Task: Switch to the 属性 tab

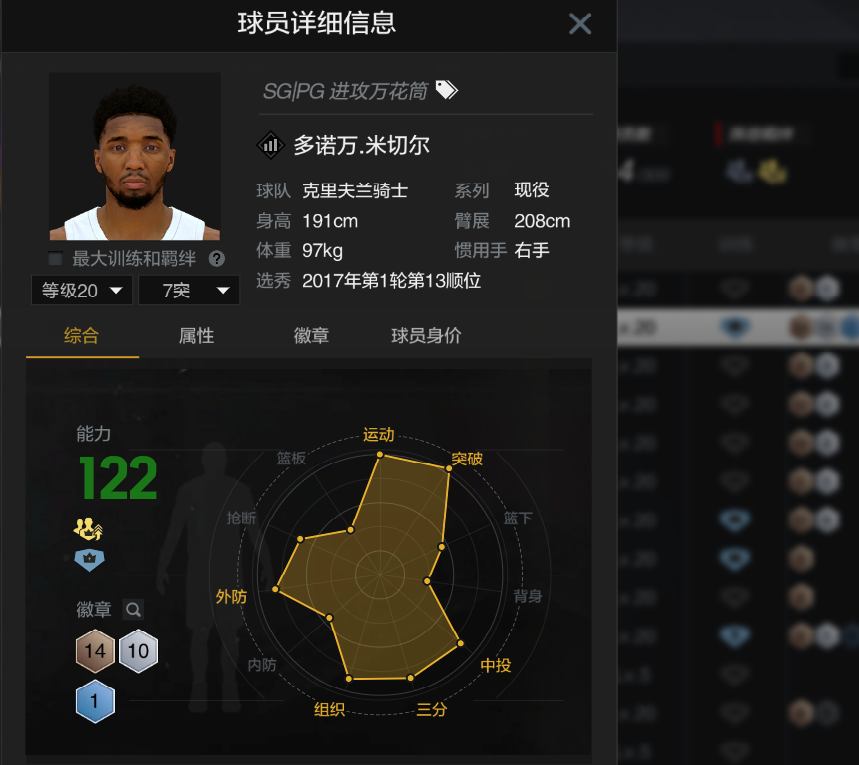Action: tap(196, 335)
